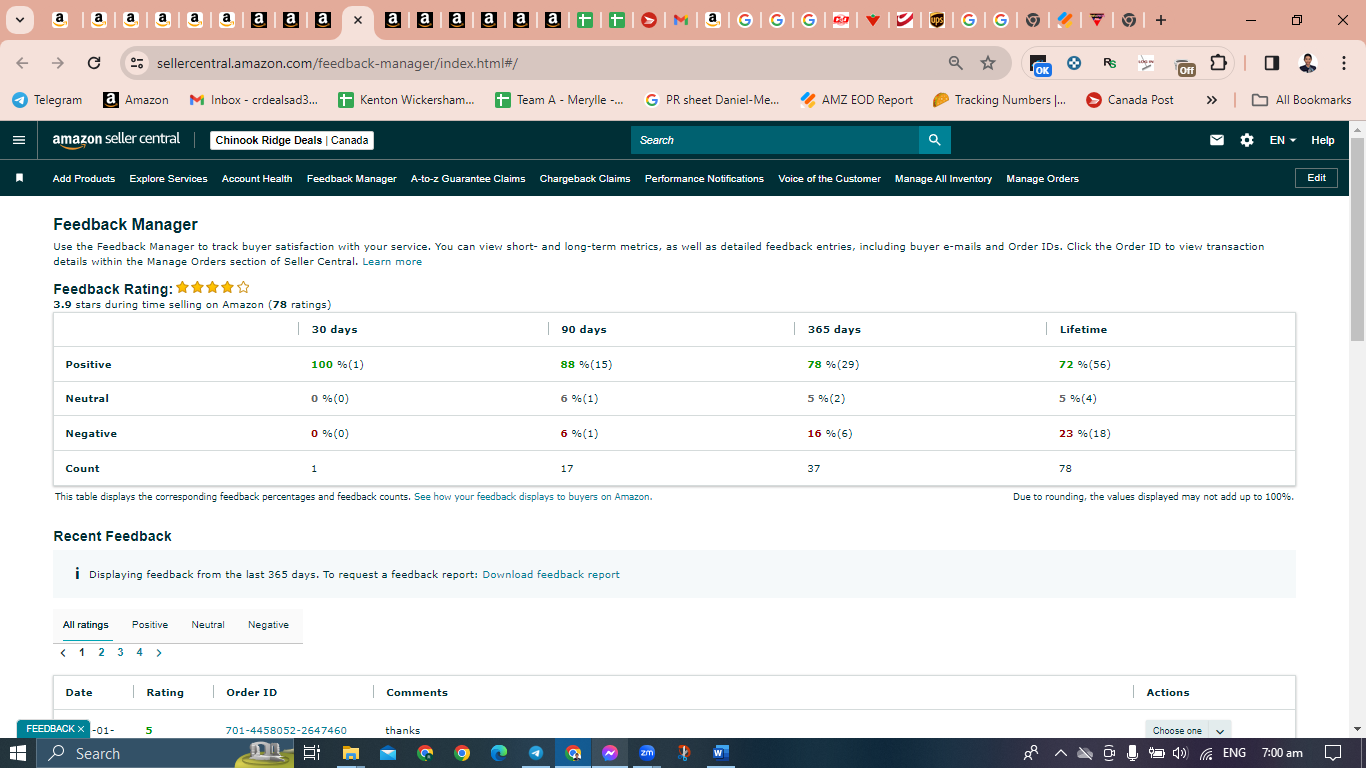Expand the Choose one actions dropdown

tap(1188, 730)
